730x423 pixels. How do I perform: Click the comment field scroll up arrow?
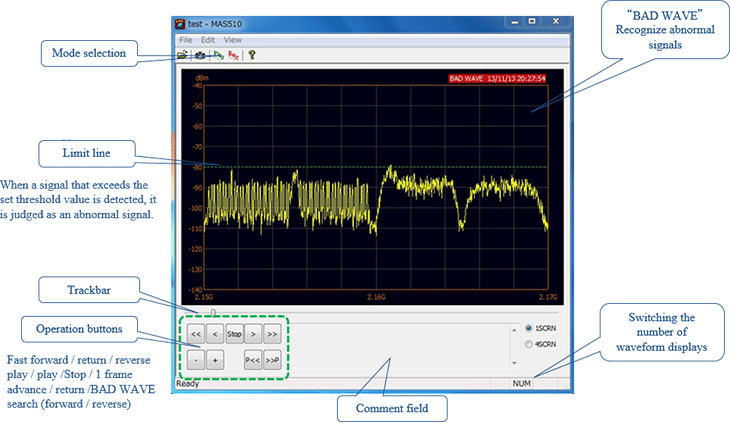tap(514, 330)
